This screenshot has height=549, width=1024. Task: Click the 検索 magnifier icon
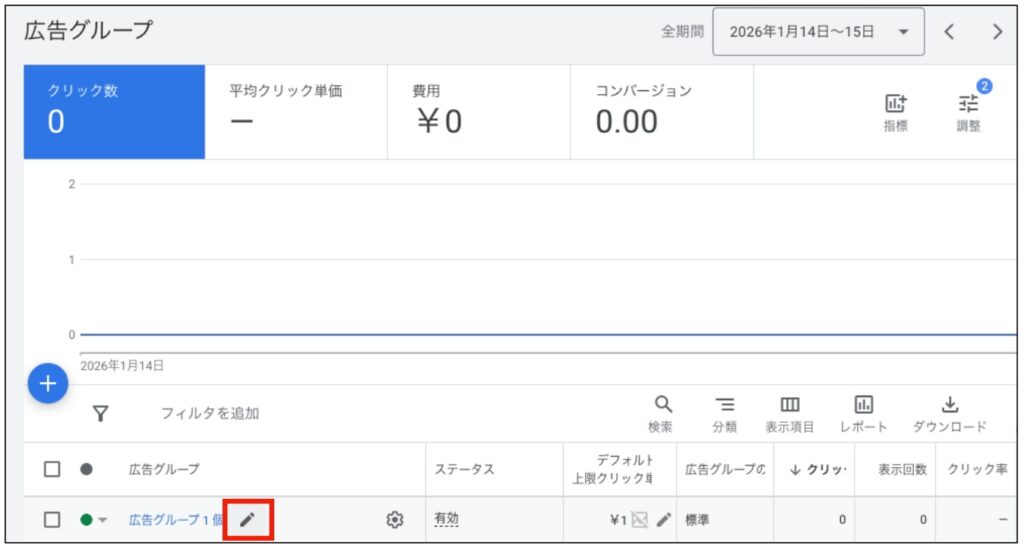(x=662, y=405)
